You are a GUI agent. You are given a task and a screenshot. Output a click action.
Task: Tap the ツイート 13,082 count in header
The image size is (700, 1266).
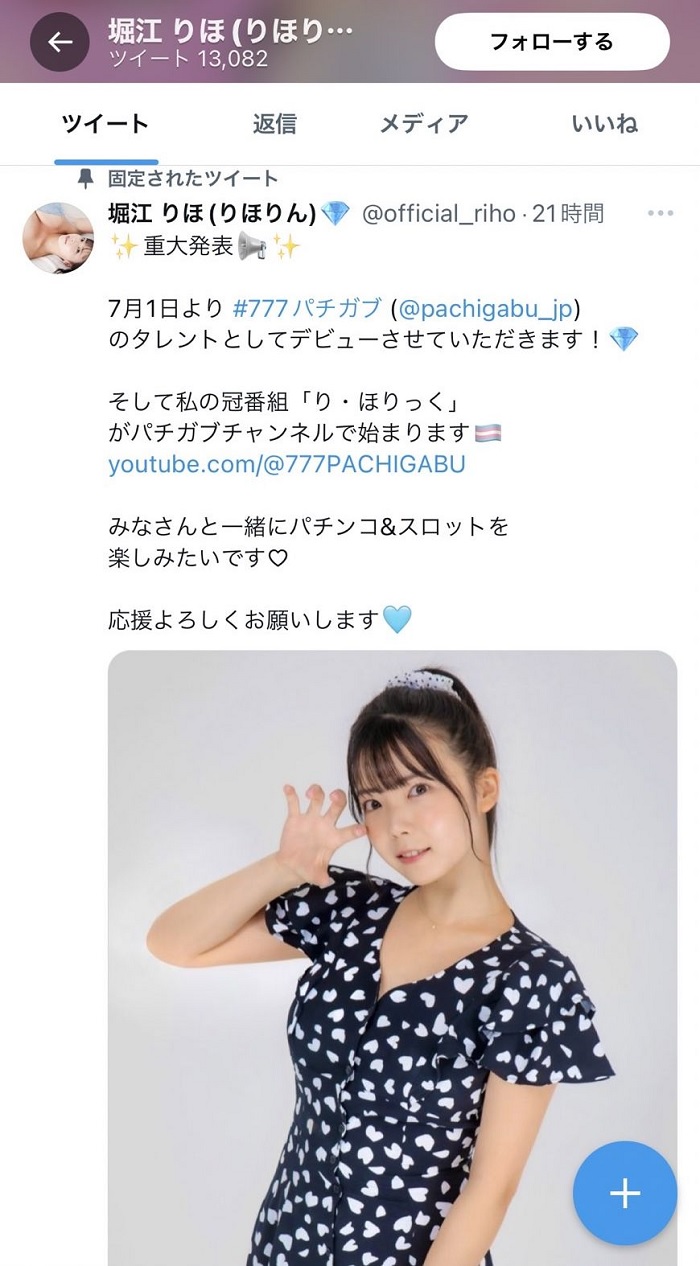click(x=188, y=59)
